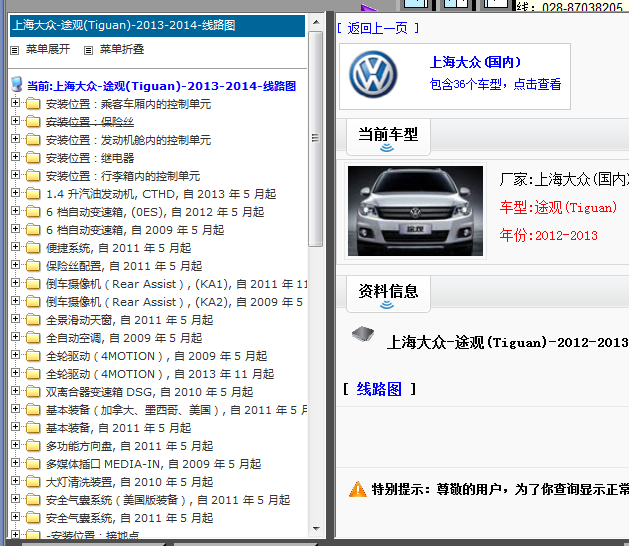Expand the 安装位置：行李箱内的控制单元 node
The height and width of the screenshot is (546, 629).
(x=15, y=175)
